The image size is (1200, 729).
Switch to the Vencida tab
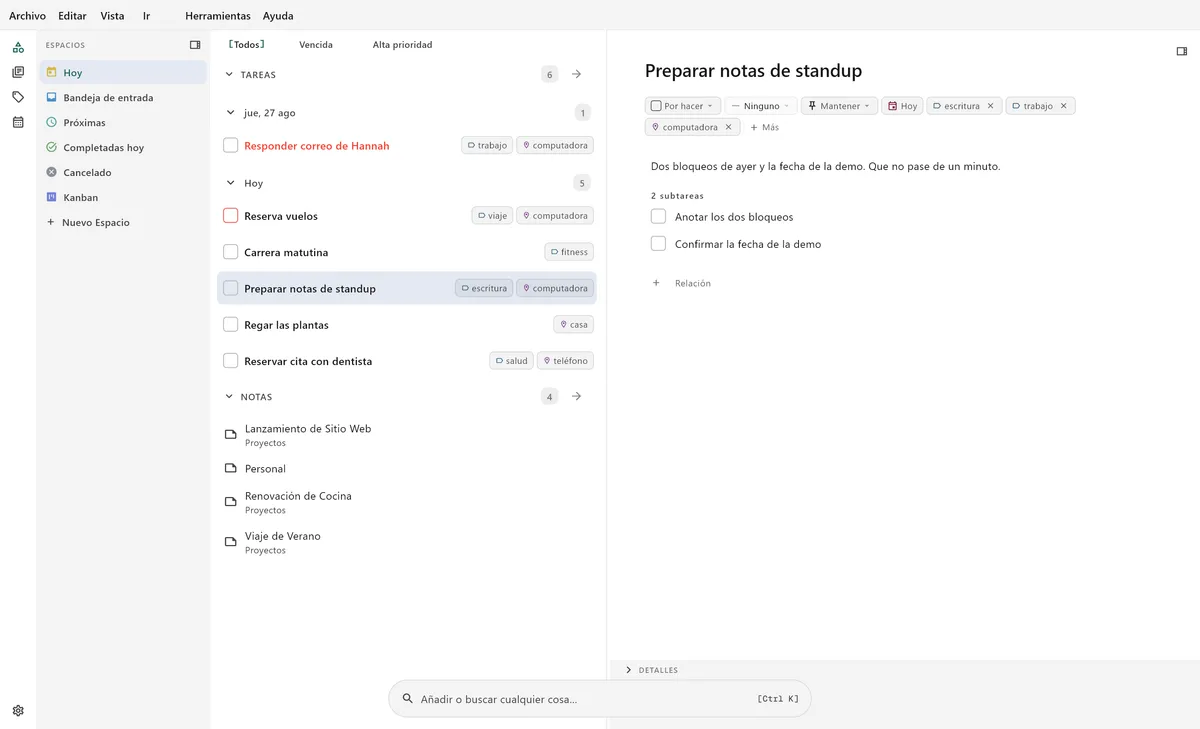316,45
